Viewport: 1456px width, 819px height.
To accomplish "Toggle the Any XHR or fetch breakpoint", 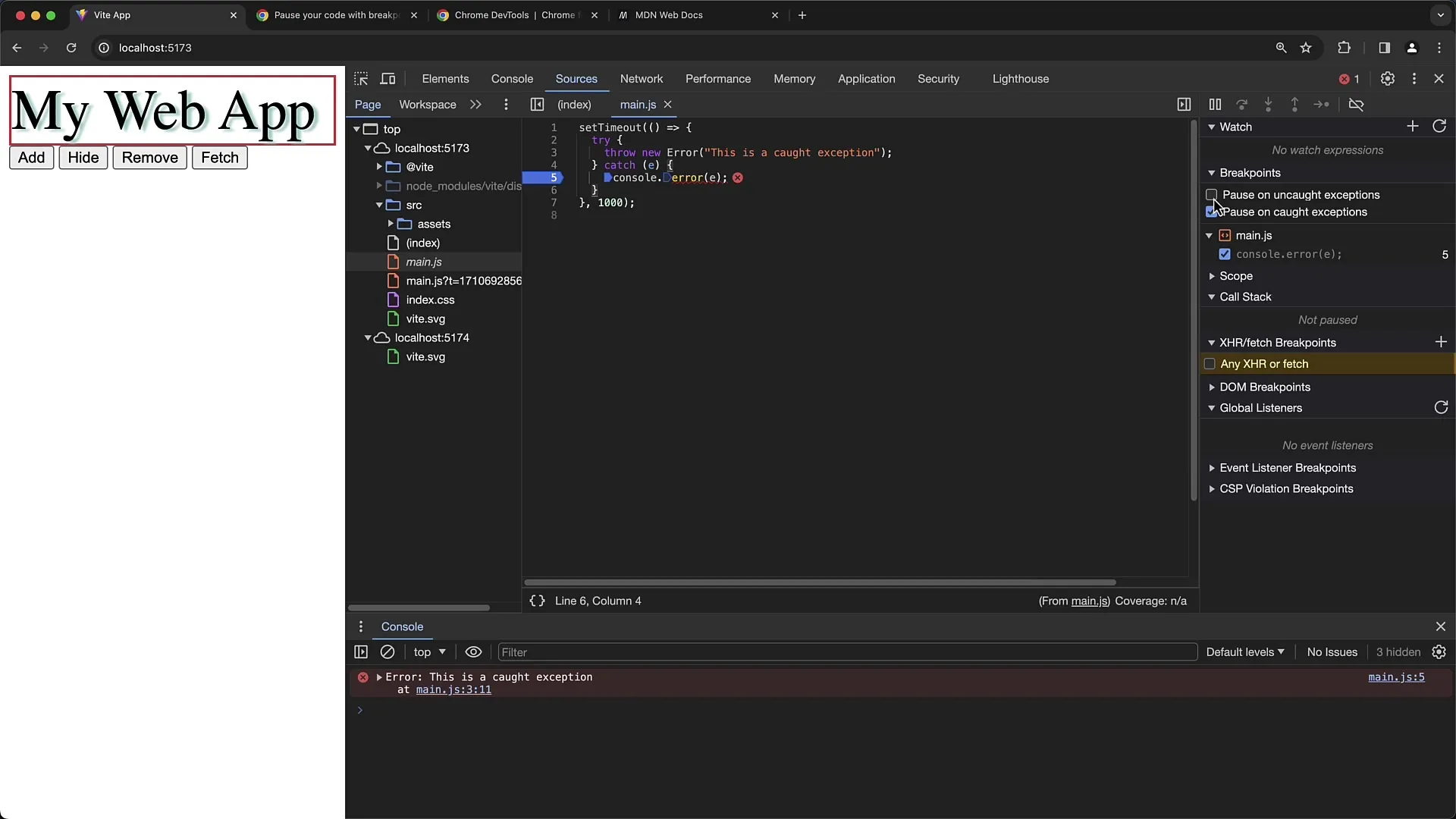I will (1210, 363).
